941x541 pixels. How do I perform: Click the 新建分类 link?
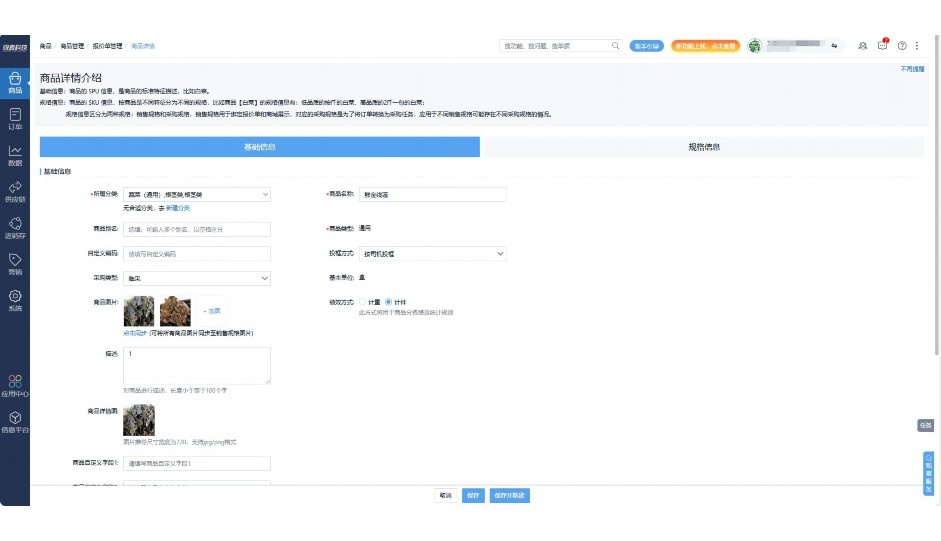pos(177,207)
